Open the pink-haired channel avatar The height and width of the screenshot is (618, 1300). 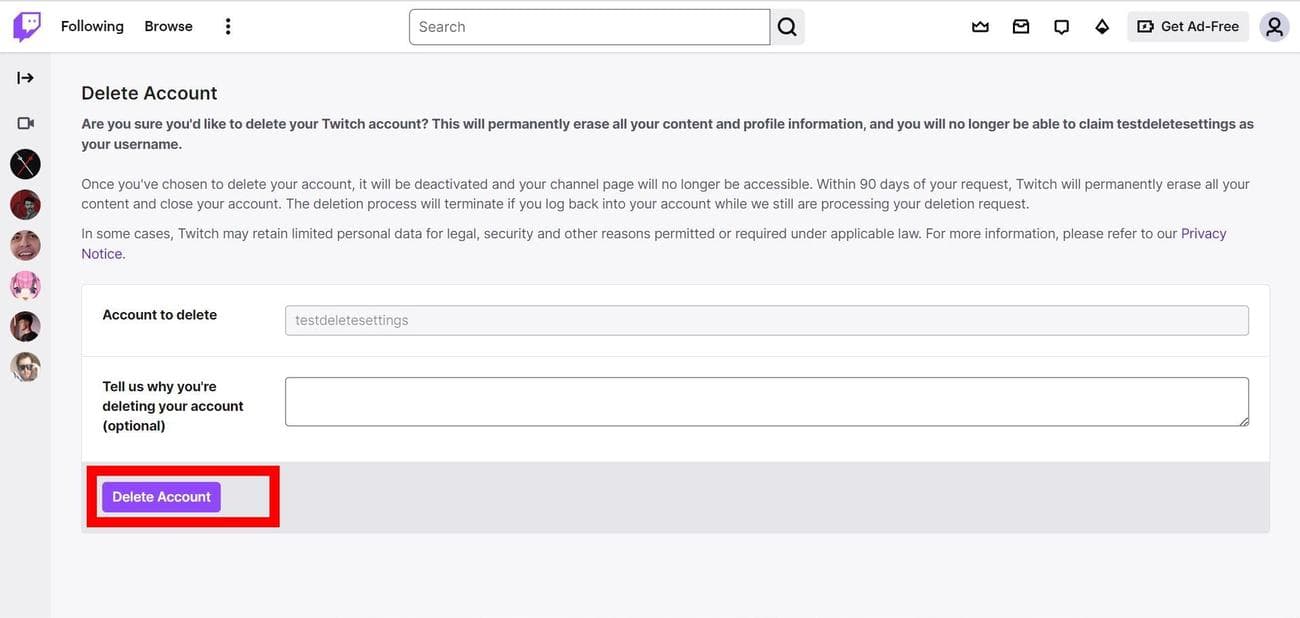[x=25, y=286]
